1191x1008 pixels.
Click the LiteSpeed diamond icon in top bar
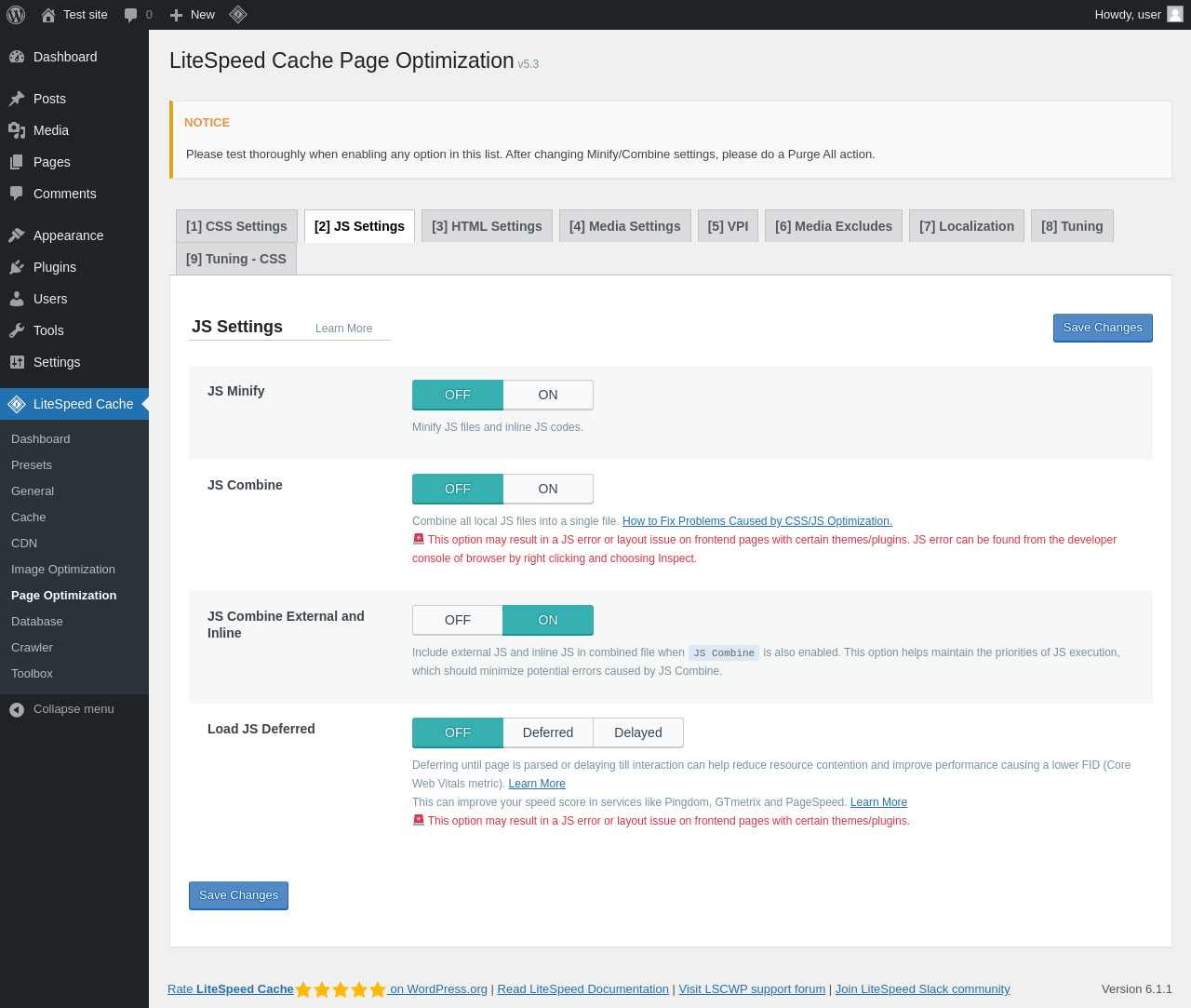coord(237,15)
